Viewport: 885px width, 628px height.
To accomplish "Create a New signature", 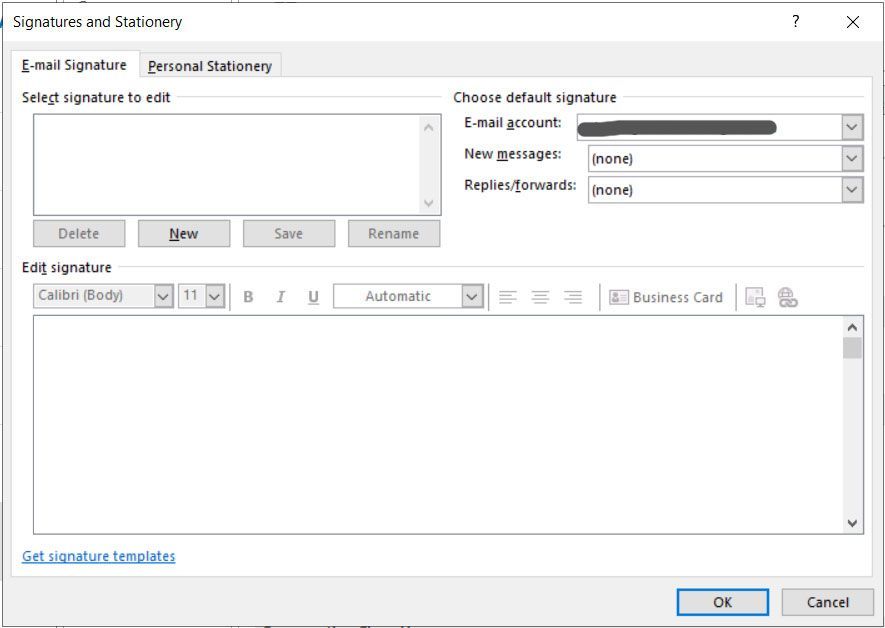I will pos(184,234).
